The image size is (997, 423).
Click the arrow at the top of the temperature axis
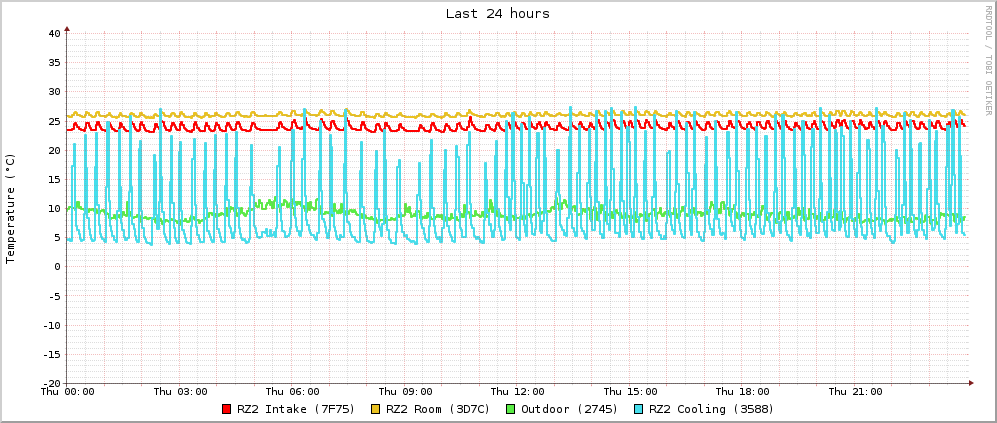[x=67, y=28]
